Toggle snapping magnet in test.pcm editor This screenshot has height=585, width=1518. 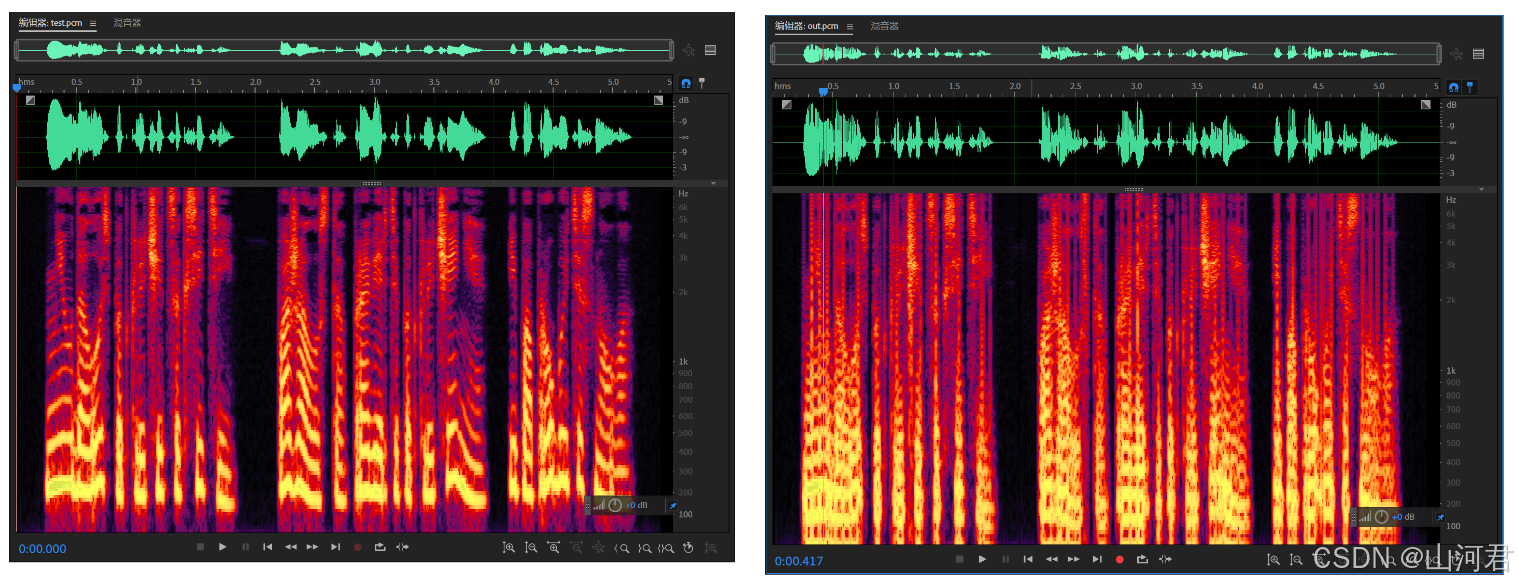[686, 83]
